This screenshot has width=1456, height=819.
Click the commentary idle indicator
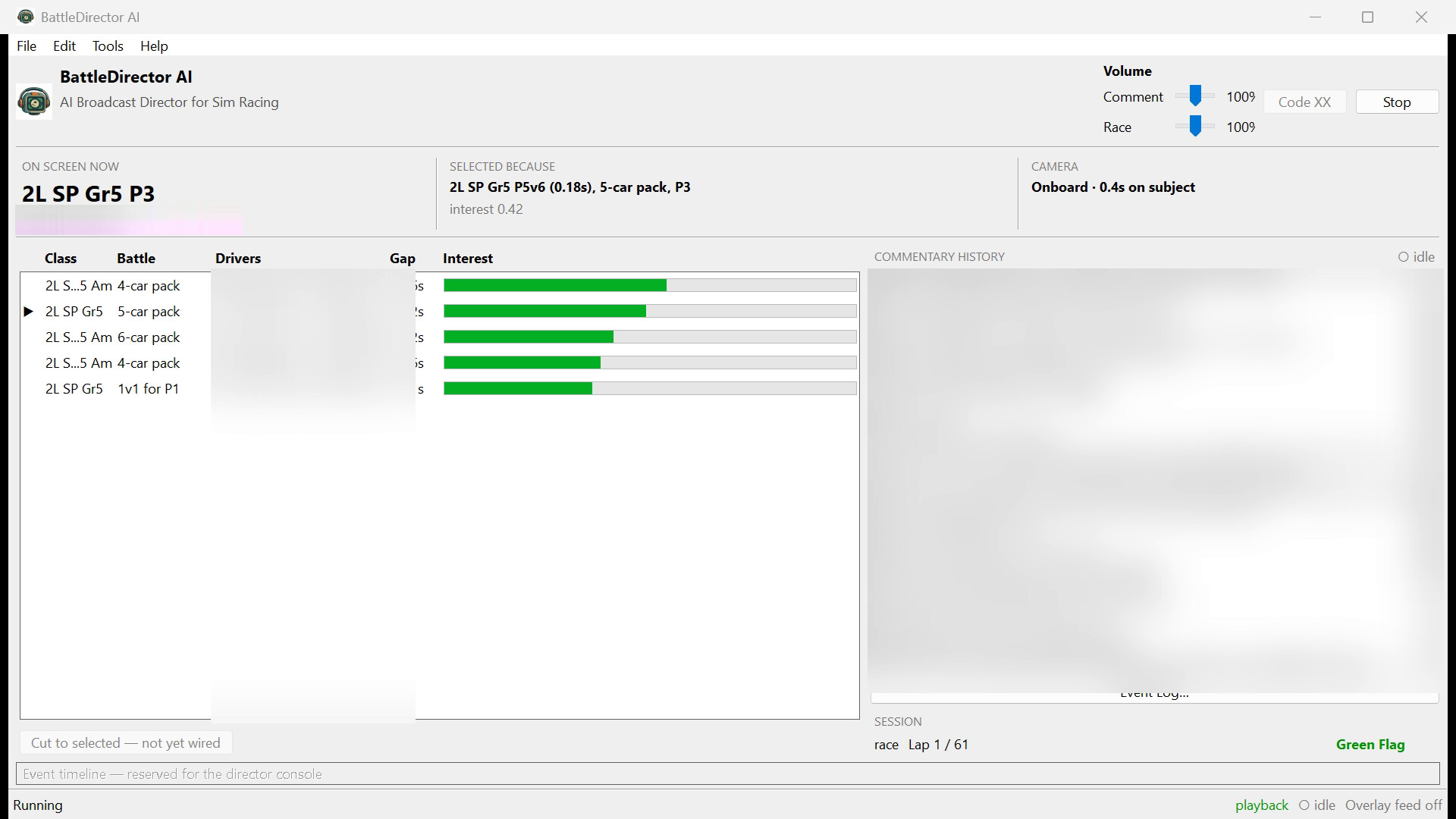(1417, 257)
